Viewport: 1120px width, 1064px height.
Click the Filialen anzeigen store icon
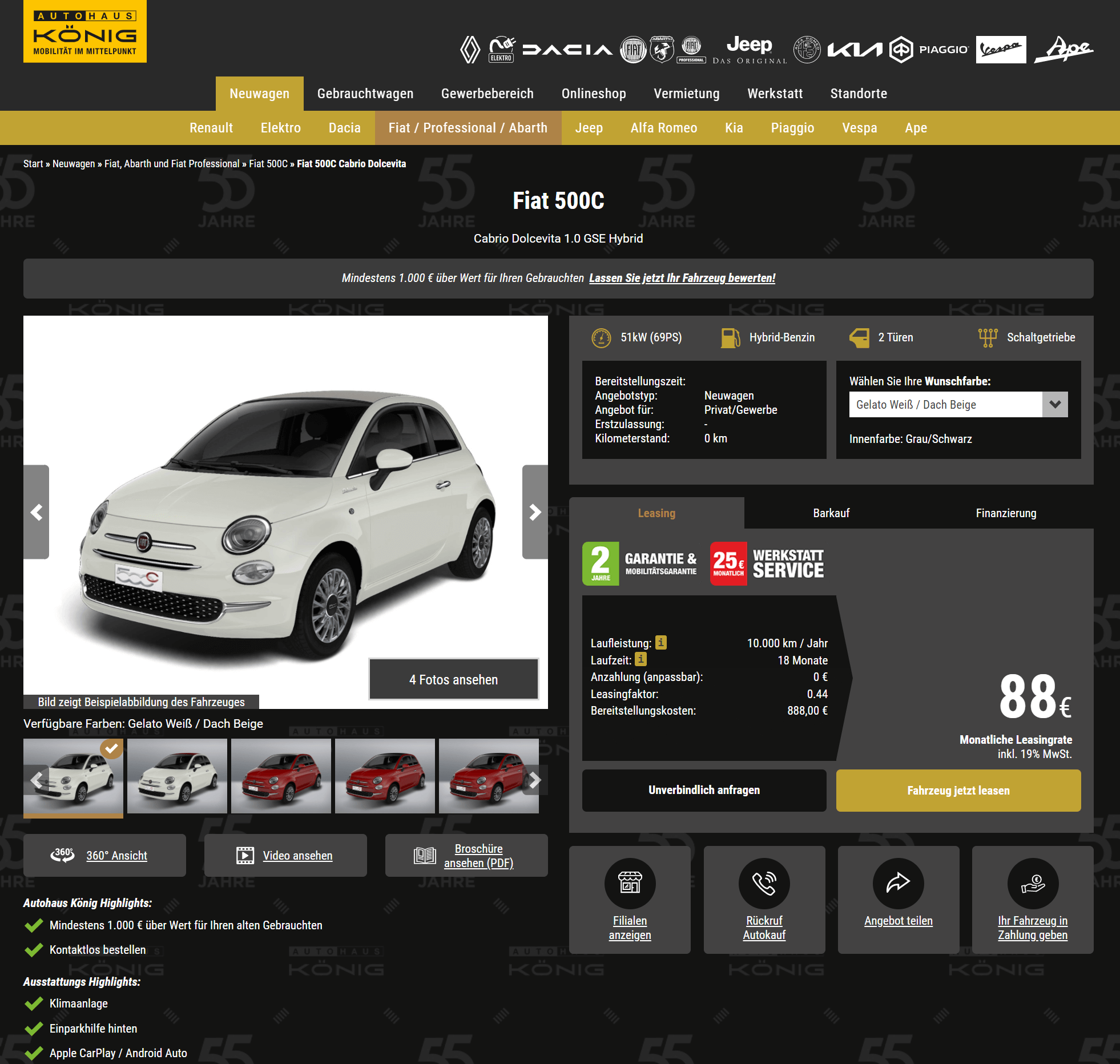pos(630,883)
